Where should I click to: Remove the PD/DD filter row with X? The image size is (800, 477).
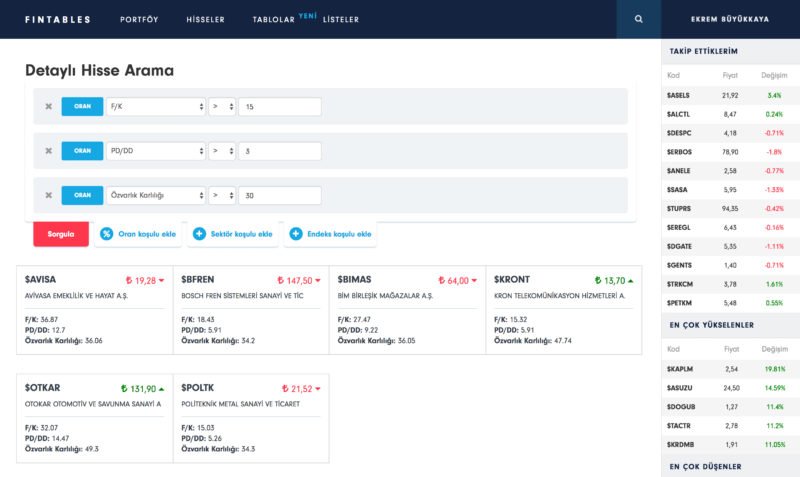click(48, 151)
